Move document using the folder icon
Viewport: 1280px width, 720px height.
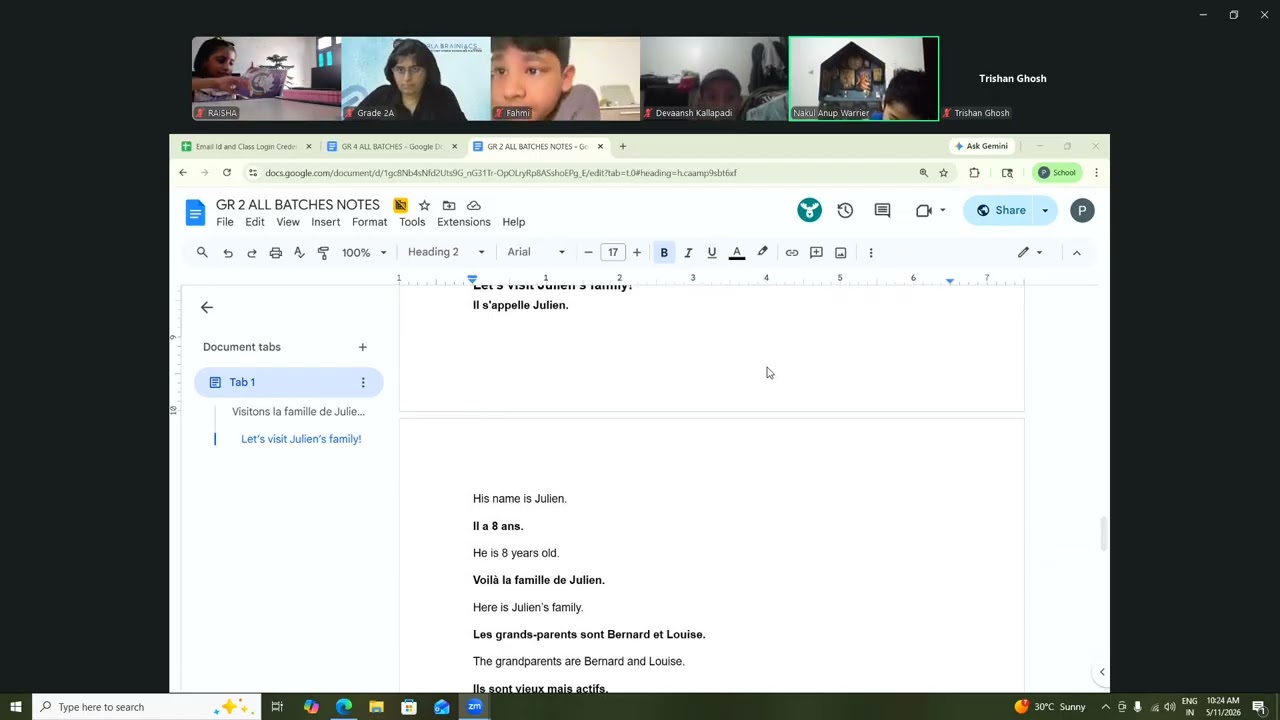click(x=449, y=205)
